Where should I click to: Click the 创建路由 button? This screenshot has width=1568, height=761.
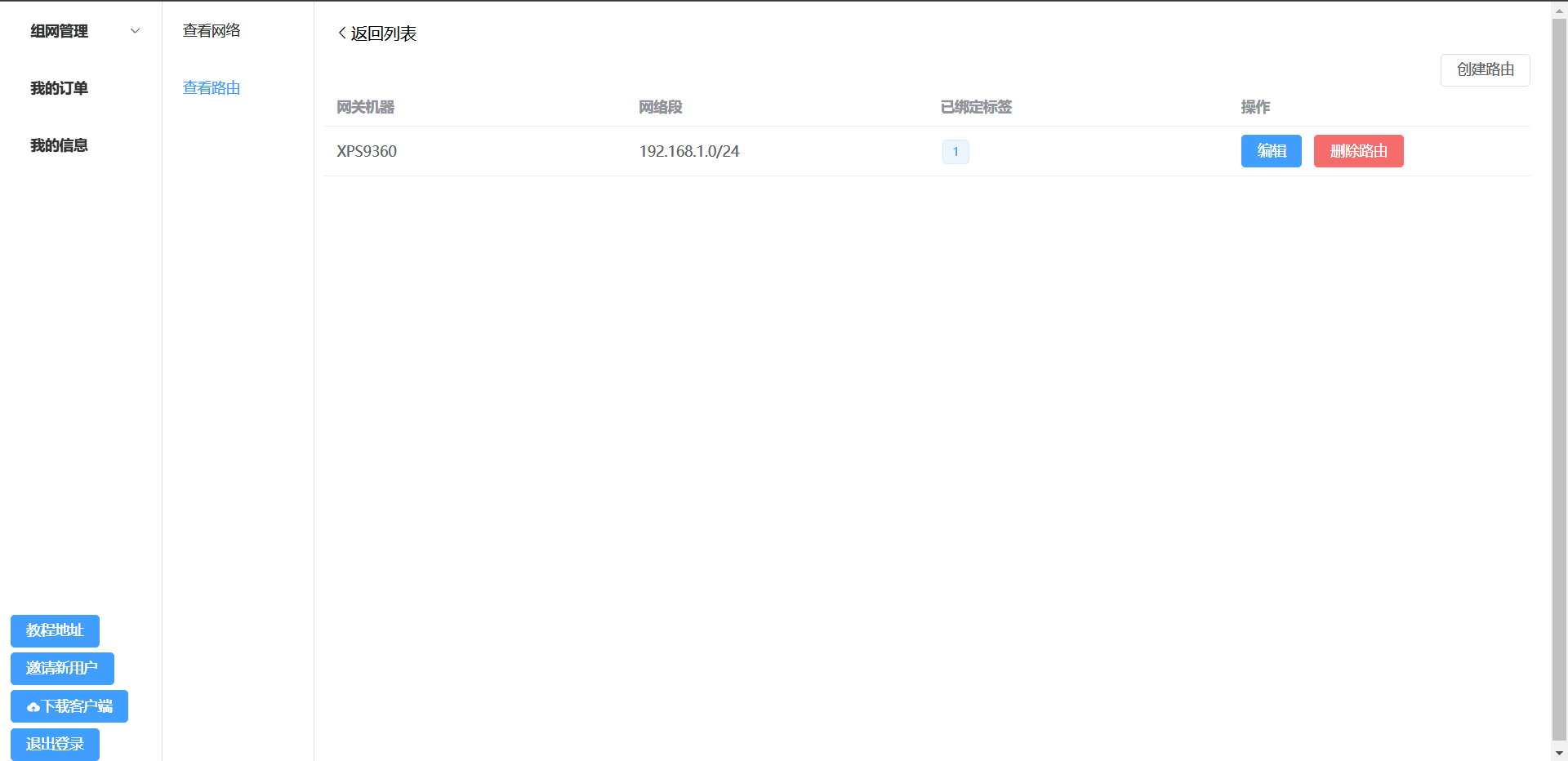(1485, 70)
